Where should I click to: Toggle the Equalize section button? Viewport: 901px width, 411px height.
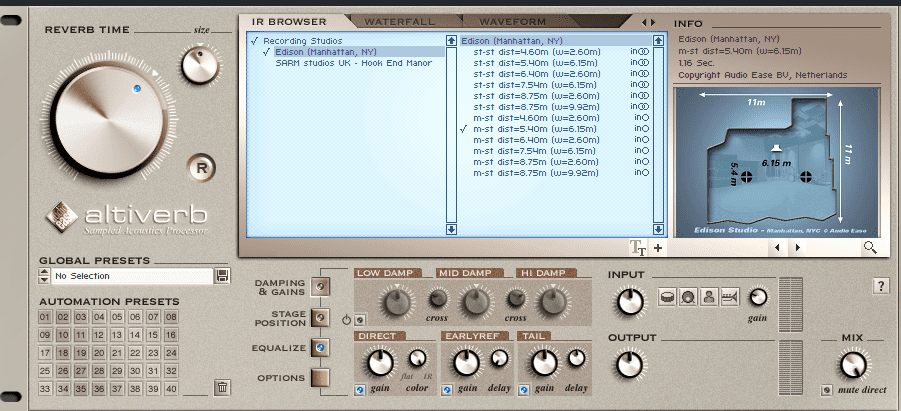pos(320,347)
